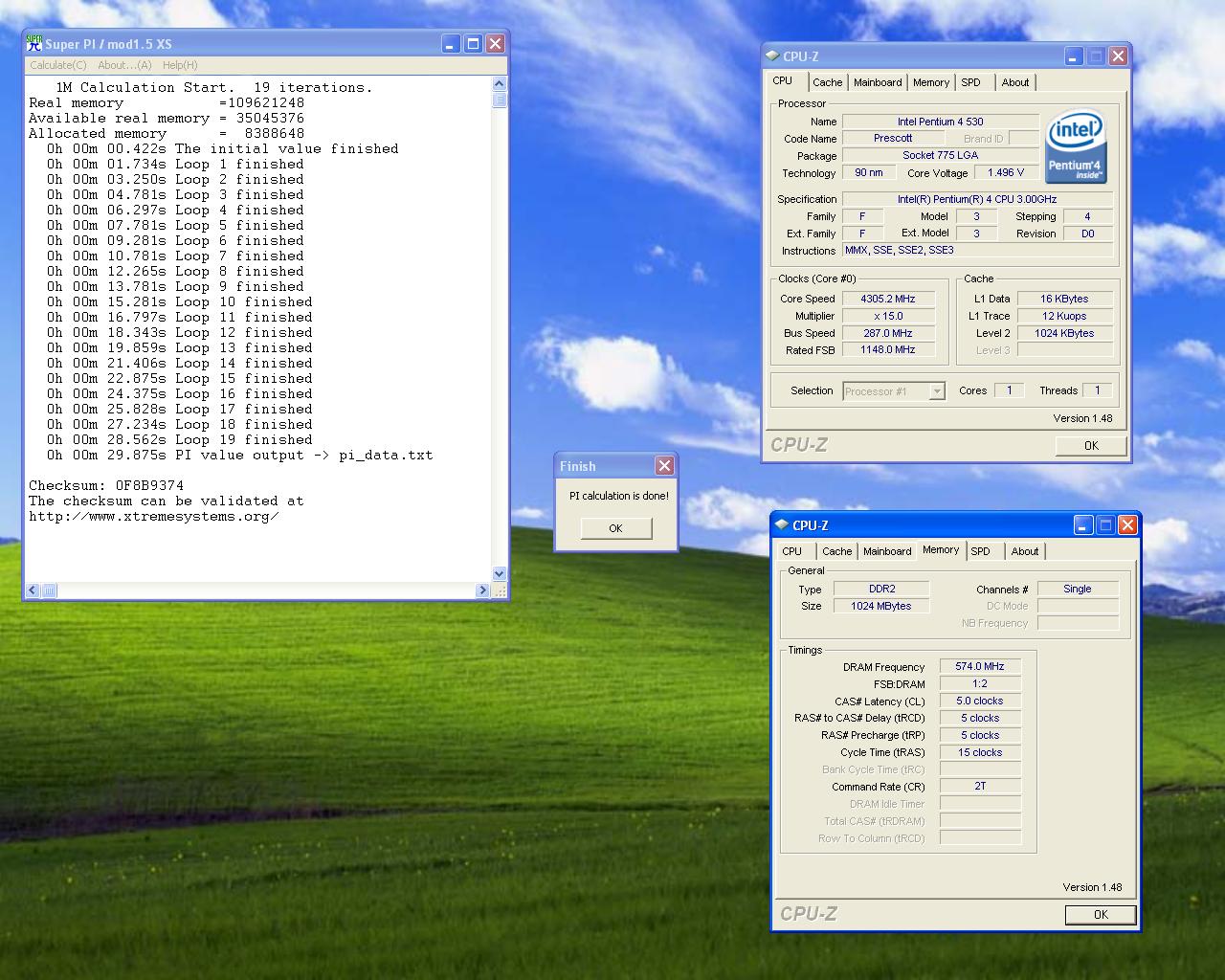The width and height of the screenshot is (1225, 980).
Task: Click OK in the upper CPU-Z CPU window
Action: [1091, 445]
